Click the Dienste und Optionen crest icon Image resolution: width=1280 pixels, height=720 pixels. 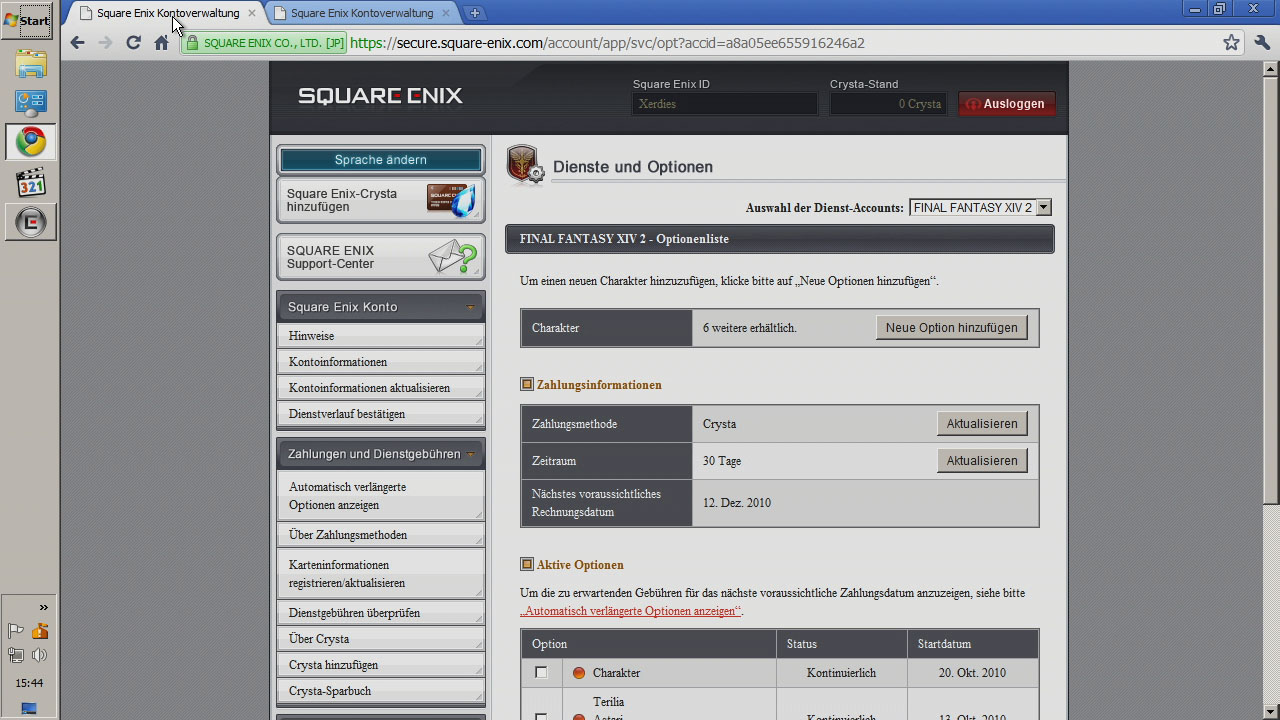pos(524,165)
